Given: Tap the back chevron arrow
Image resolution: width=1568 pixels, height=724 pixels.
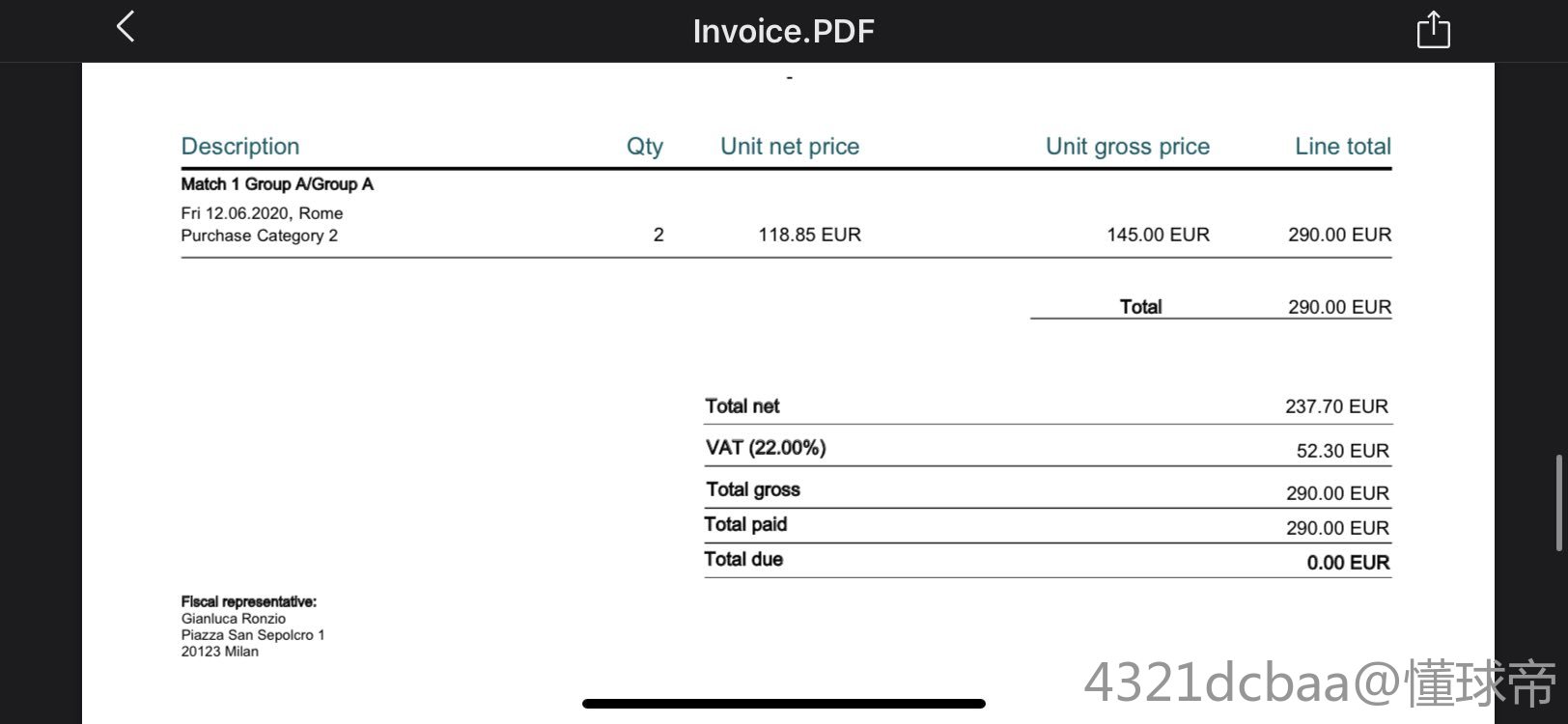Looking at the screenshot, I should click(x=126, y=27).
